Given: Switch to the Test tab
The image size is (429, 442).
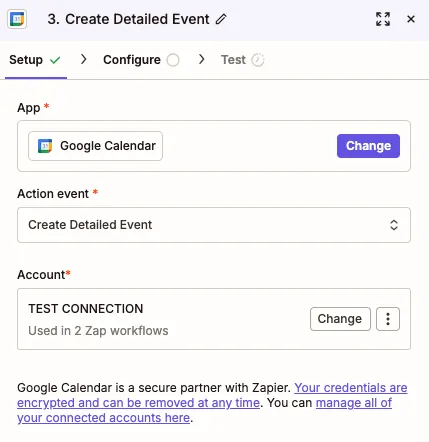Looking at the screenshot, I should [243, 60].
